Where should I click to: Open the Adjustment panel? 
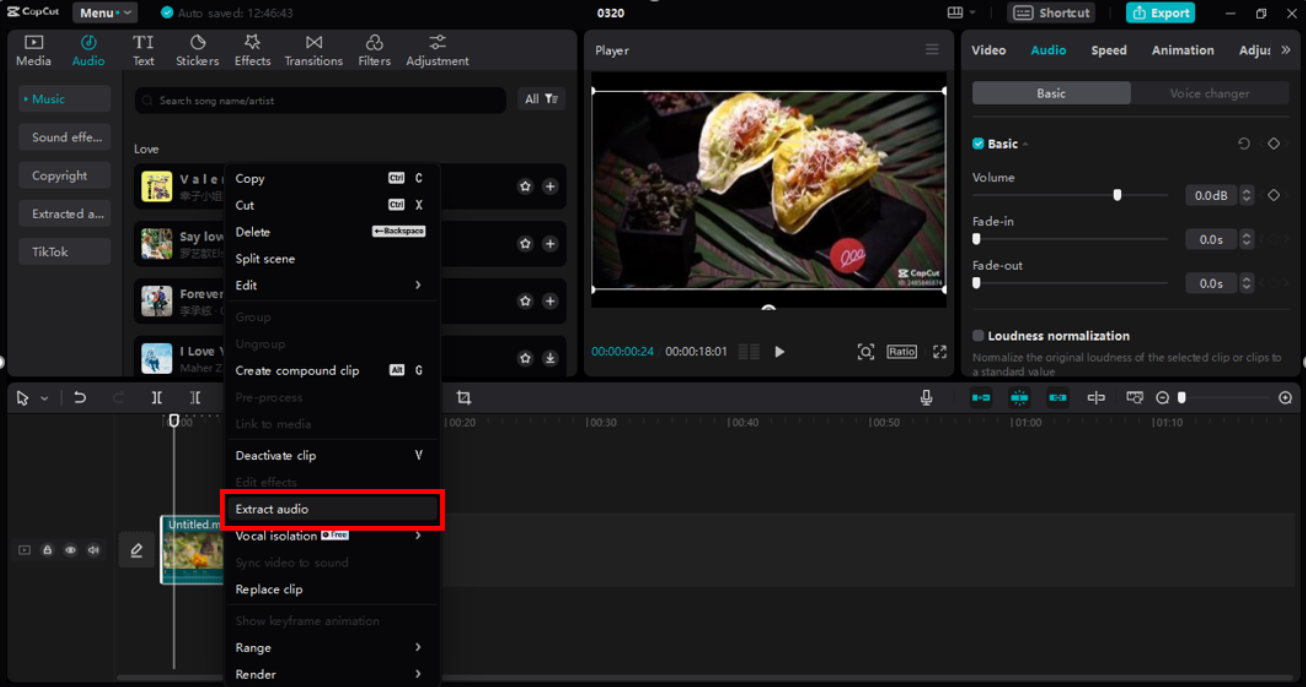coord(437,50)
